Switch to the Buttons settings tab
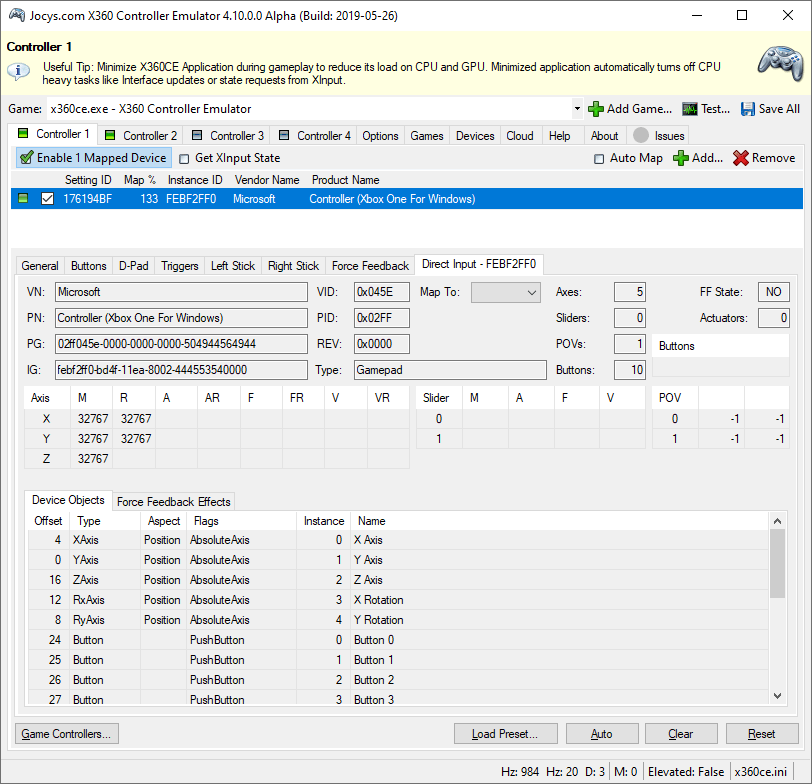812x784 pixels. tap(89, 266)
